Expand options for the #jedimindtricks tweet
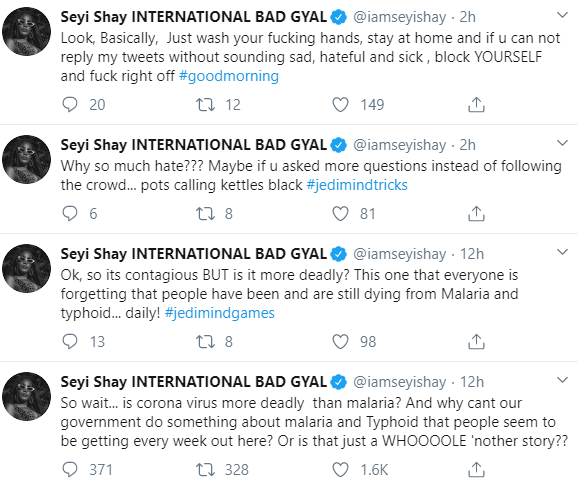The image size is (578, 489). (x=562, y=143)
